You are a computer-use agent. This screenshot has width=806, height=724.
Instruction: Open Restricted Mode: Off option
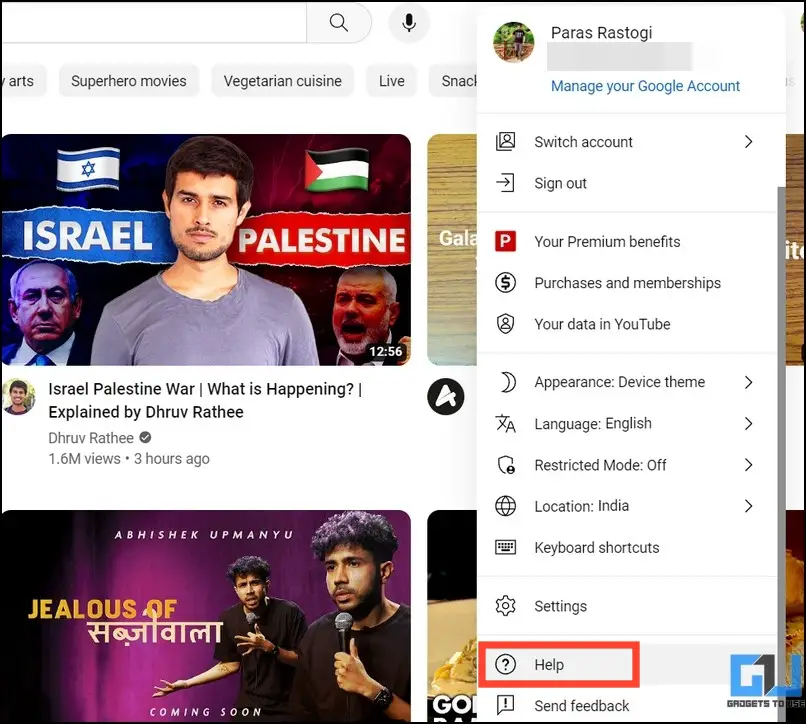(627, 465)
